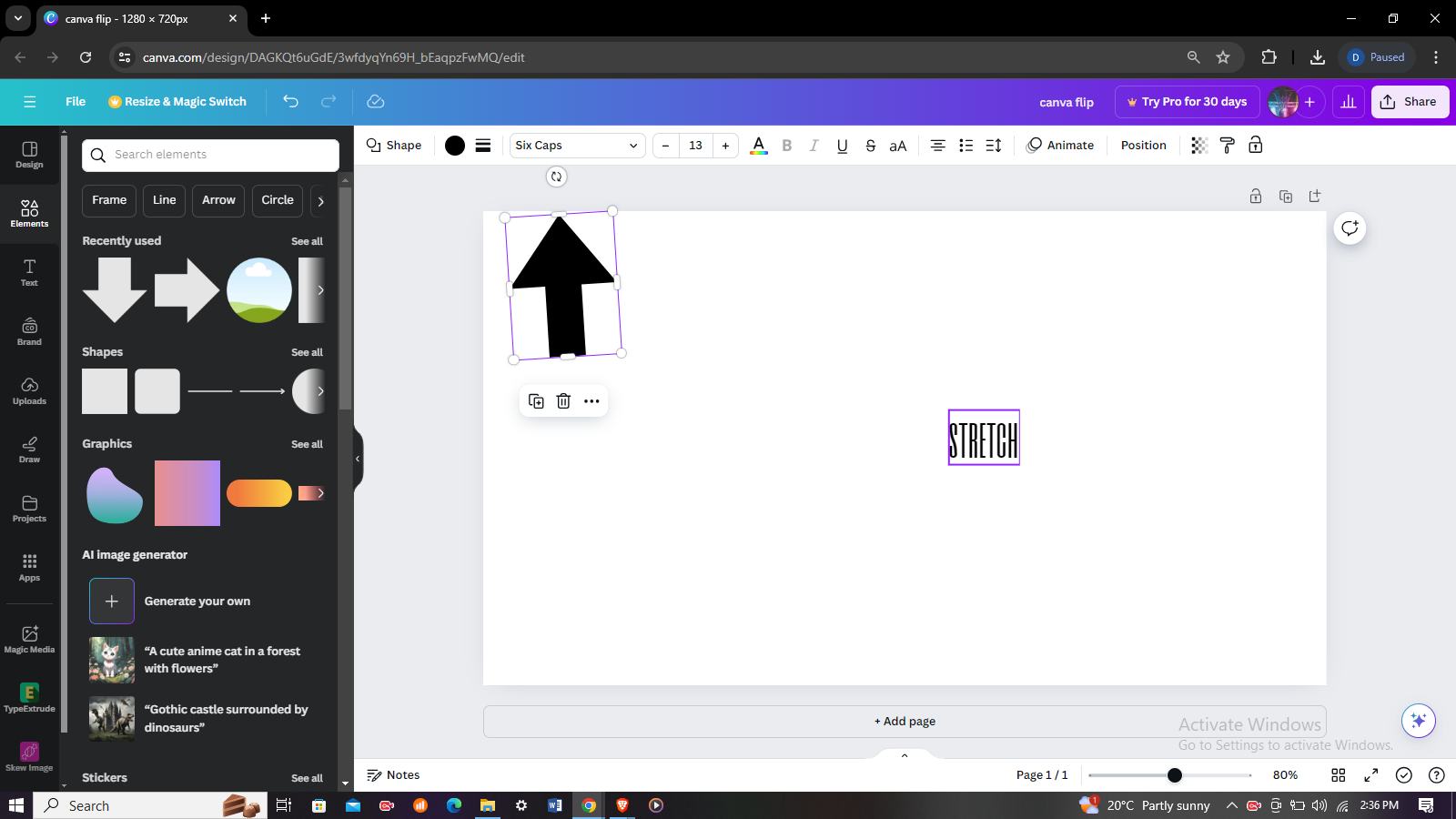This screenshot has height=819, width=1456.
Task: Click + Add page
Action: 905,722
